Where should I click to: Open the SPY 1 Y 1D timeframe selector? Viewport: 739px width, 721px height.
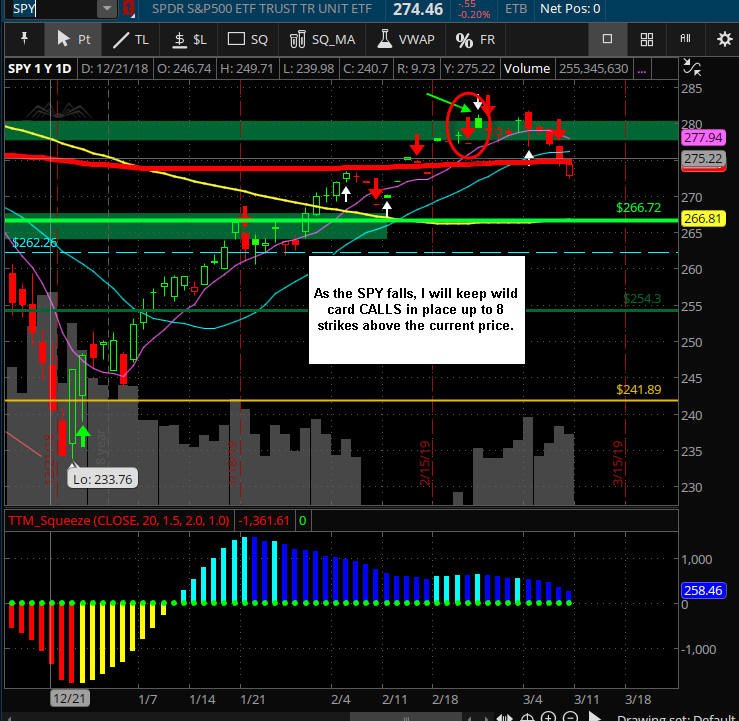click(x=40, y=69)
